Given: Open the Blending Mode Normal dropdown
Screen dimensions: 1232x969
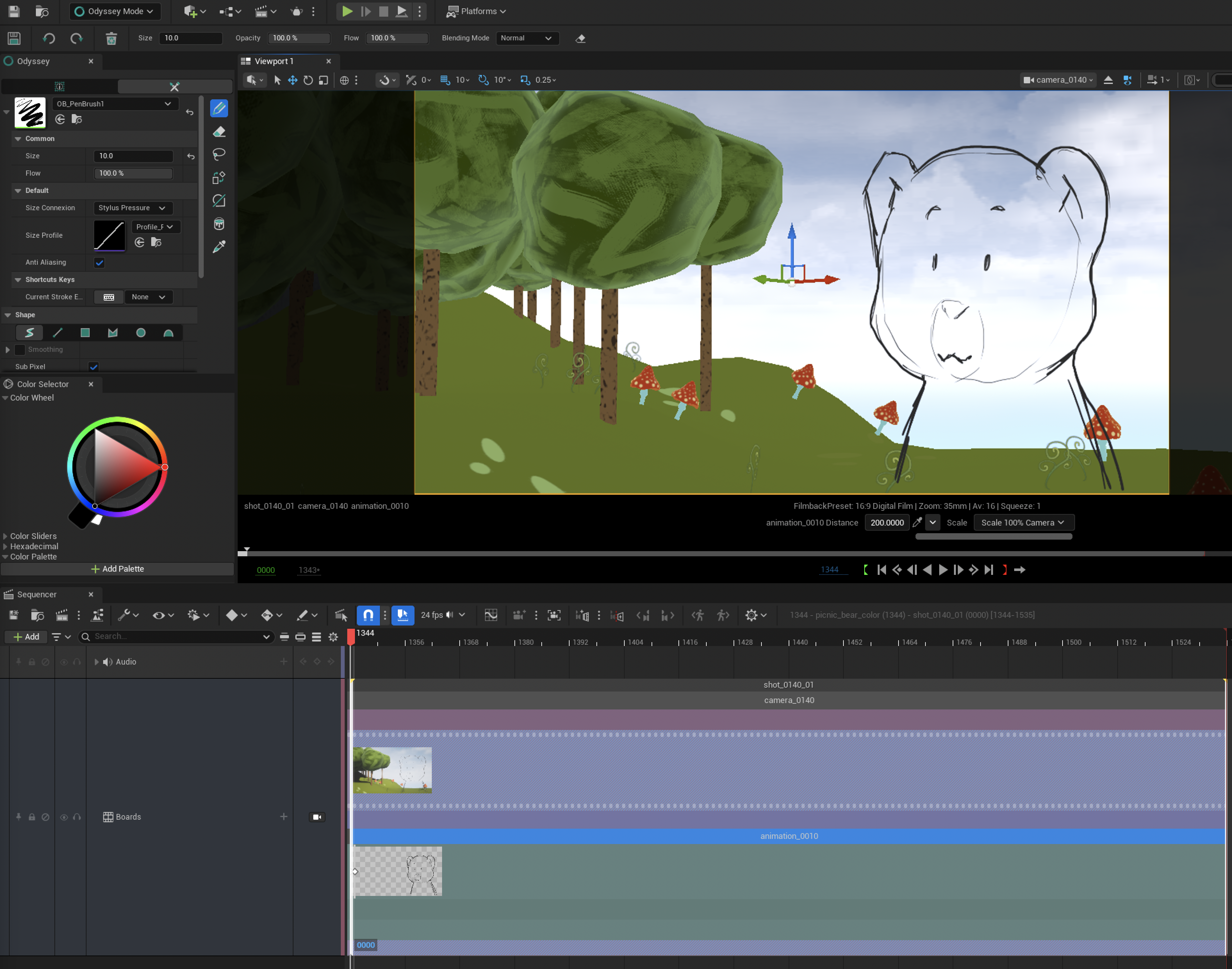Looking at the screenshot, I should (526, 38).
